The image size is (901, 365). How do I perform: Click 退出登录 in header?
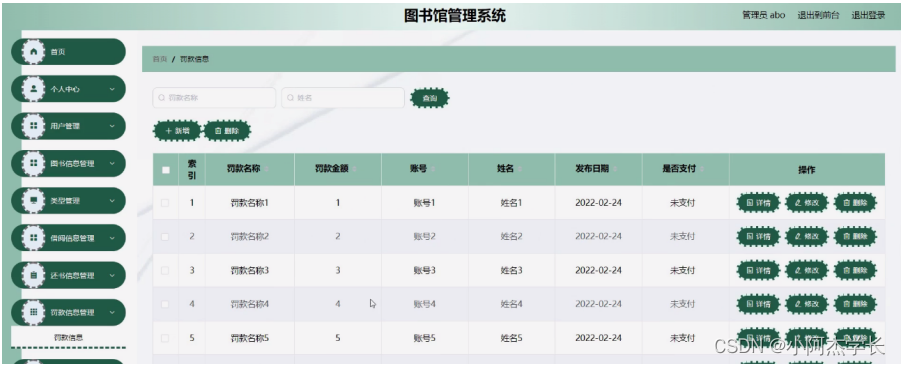point(868,16)
